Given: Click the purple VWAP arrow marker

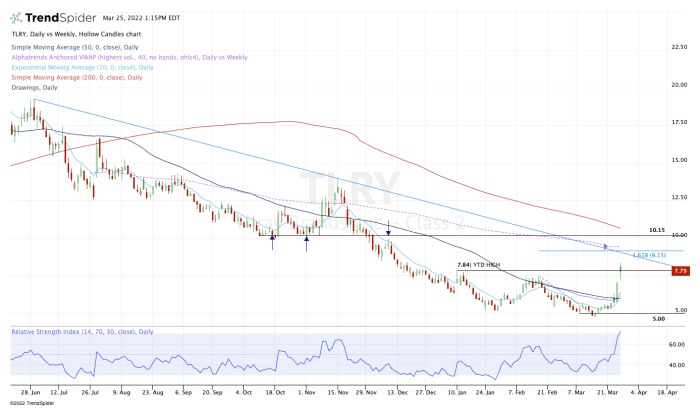Looking at the screenshot, I should click(x=605, y=246).
